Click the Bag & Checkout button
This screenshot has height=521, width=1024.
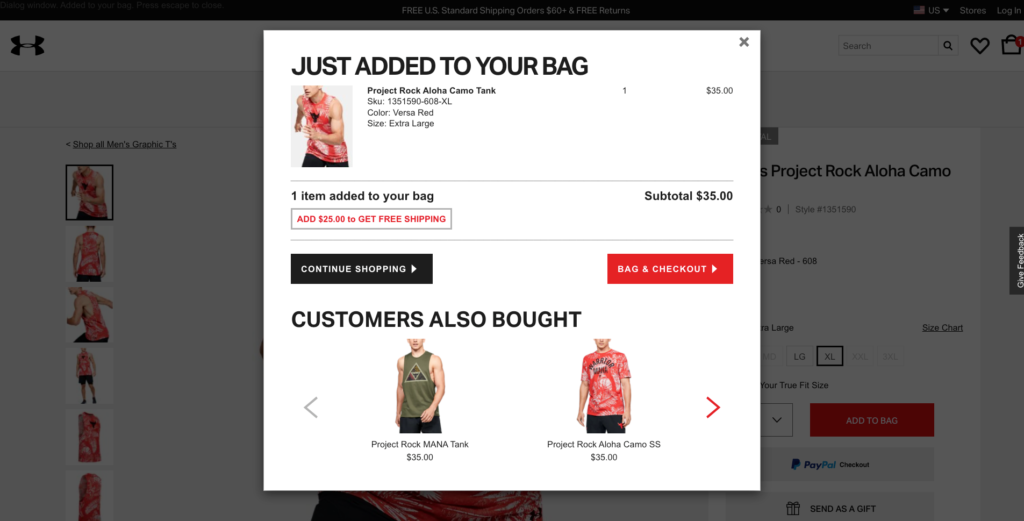click(670, 269)
